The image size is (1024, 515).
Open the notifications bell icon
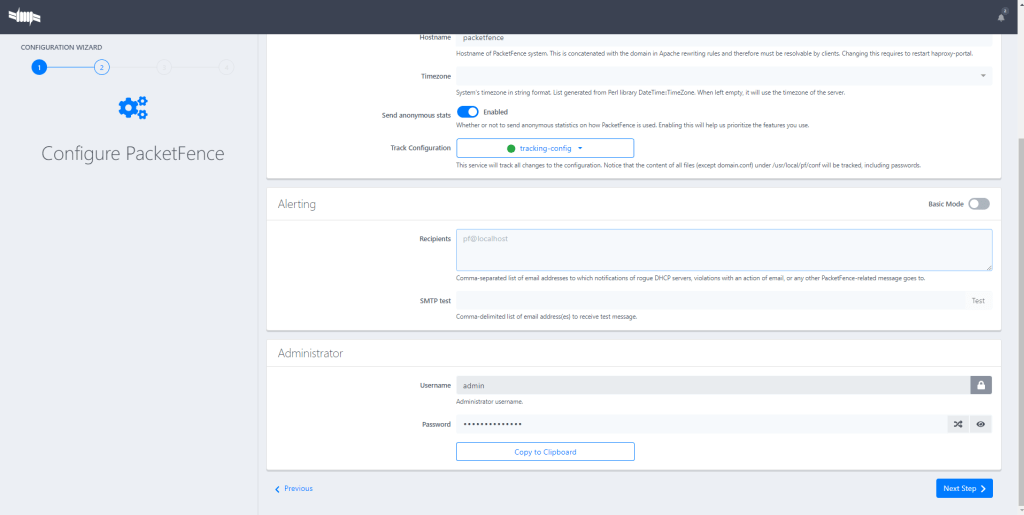(x=1001, y=16)
